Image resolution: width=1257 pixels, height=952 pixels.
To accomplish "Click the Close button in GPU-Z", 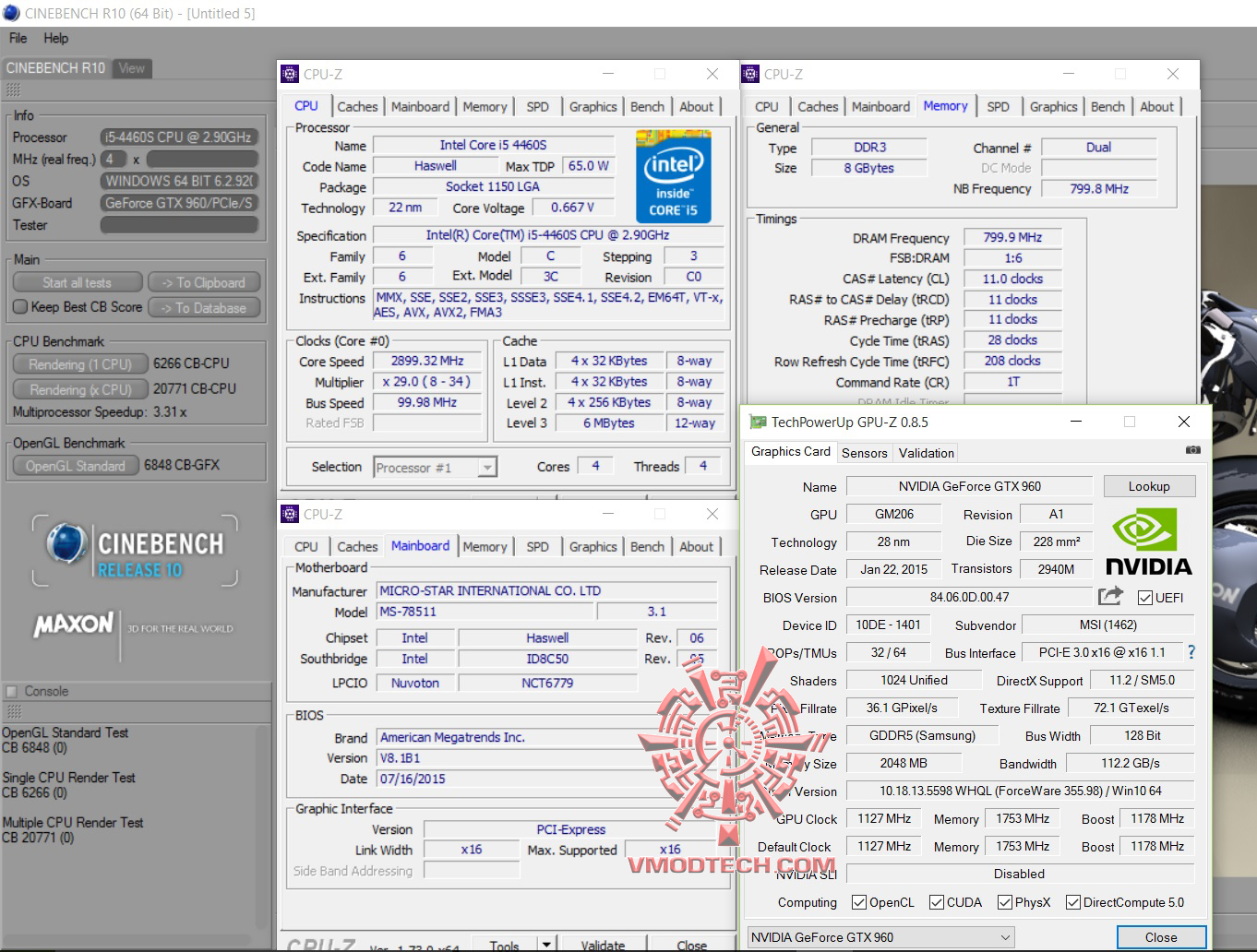I will pos(1161,937).
